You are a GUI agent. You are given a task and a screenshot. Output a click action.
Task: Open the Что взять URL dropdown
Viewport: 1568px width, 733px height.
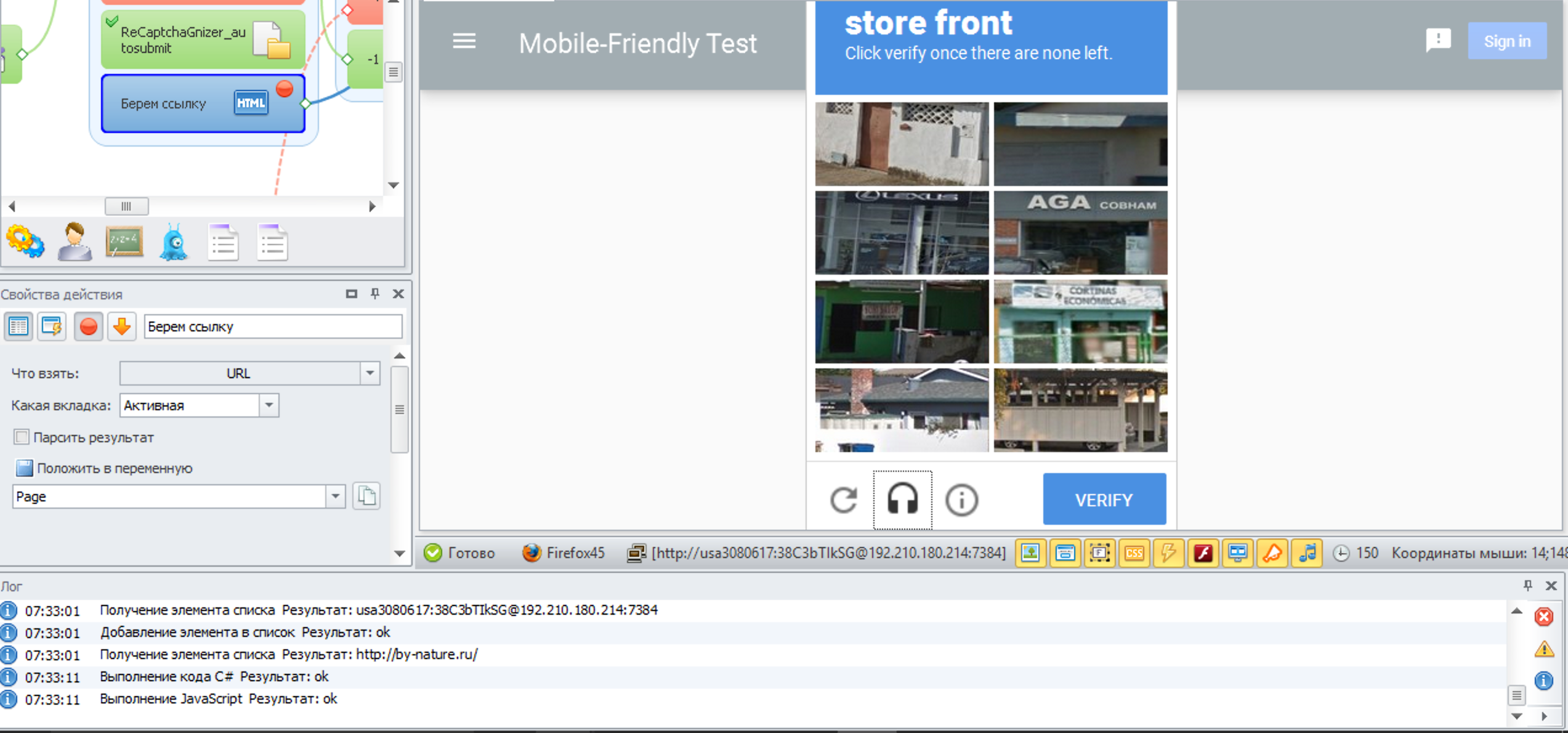coord(370,373)
